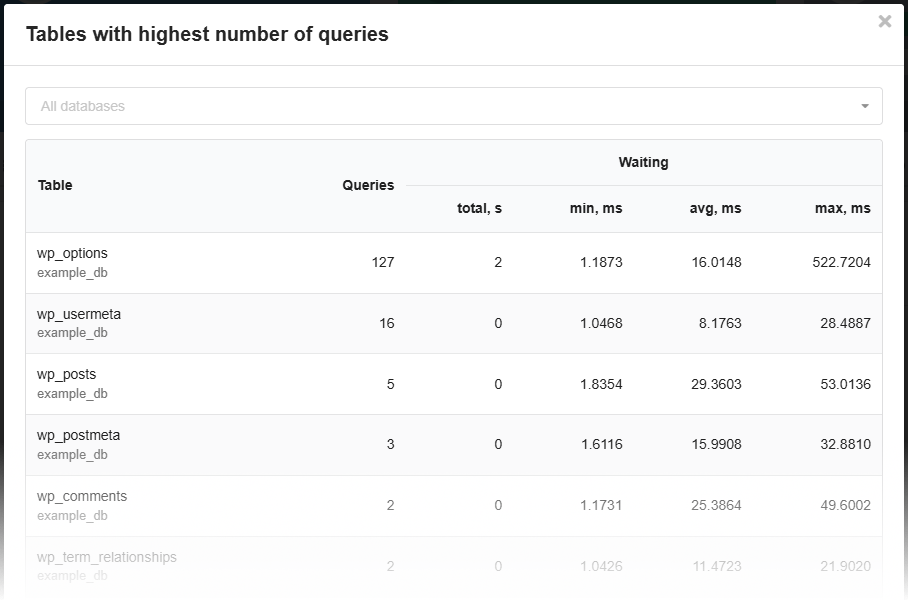Viewport: 908px width, 600px height.
Task: Select the wp_usermeta table name
Action: 79,314
